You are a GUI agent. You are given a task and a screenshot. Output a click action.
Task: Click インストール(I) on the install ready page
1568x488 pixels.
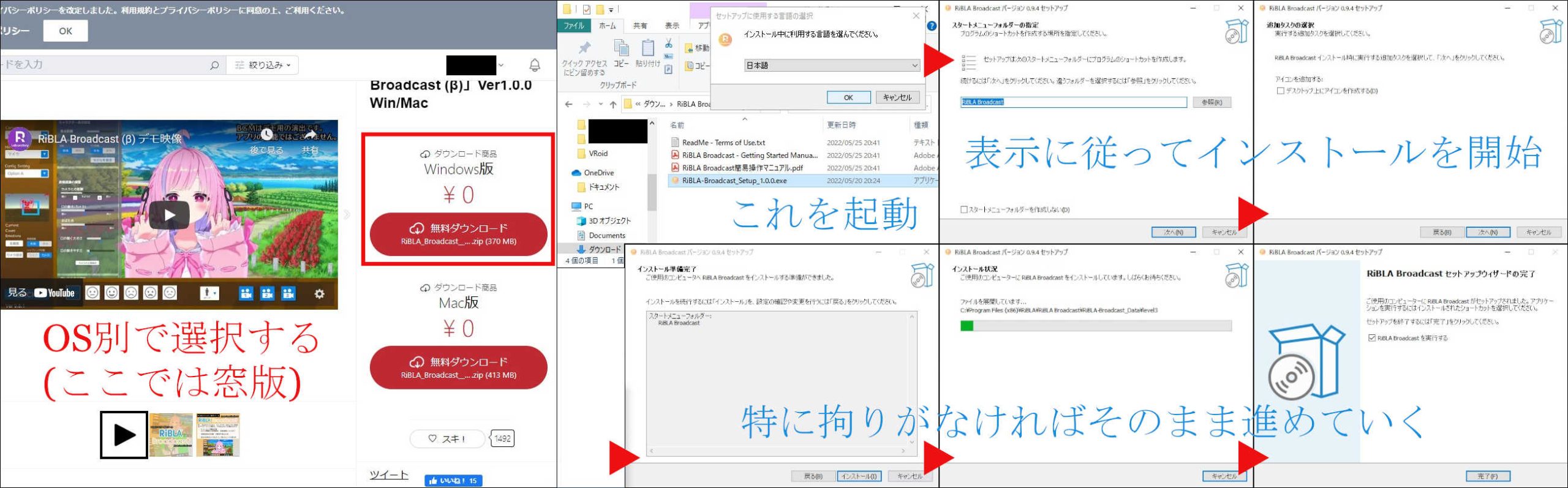859,476
